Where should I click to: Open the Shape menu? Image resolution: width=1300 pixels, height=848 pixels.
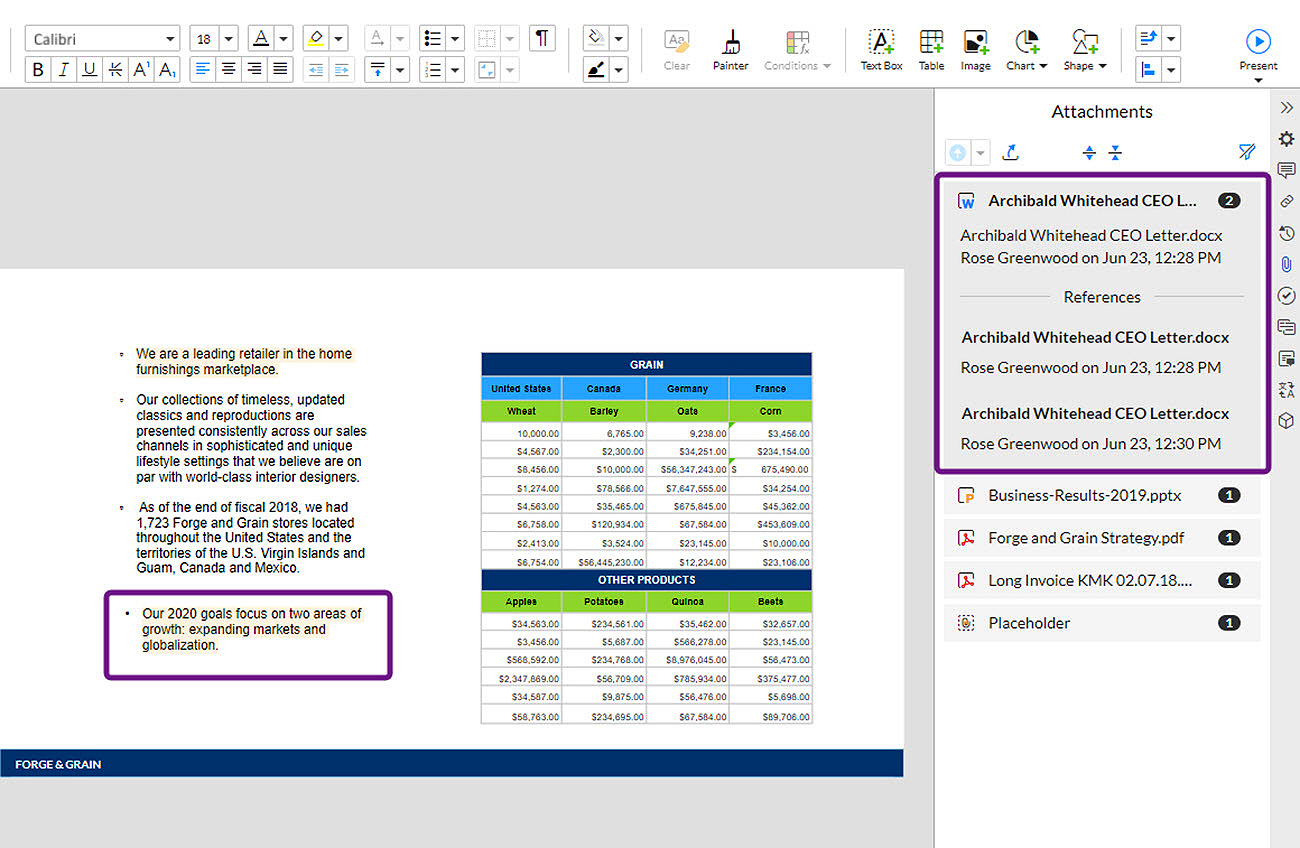[x=1084, y=48]
